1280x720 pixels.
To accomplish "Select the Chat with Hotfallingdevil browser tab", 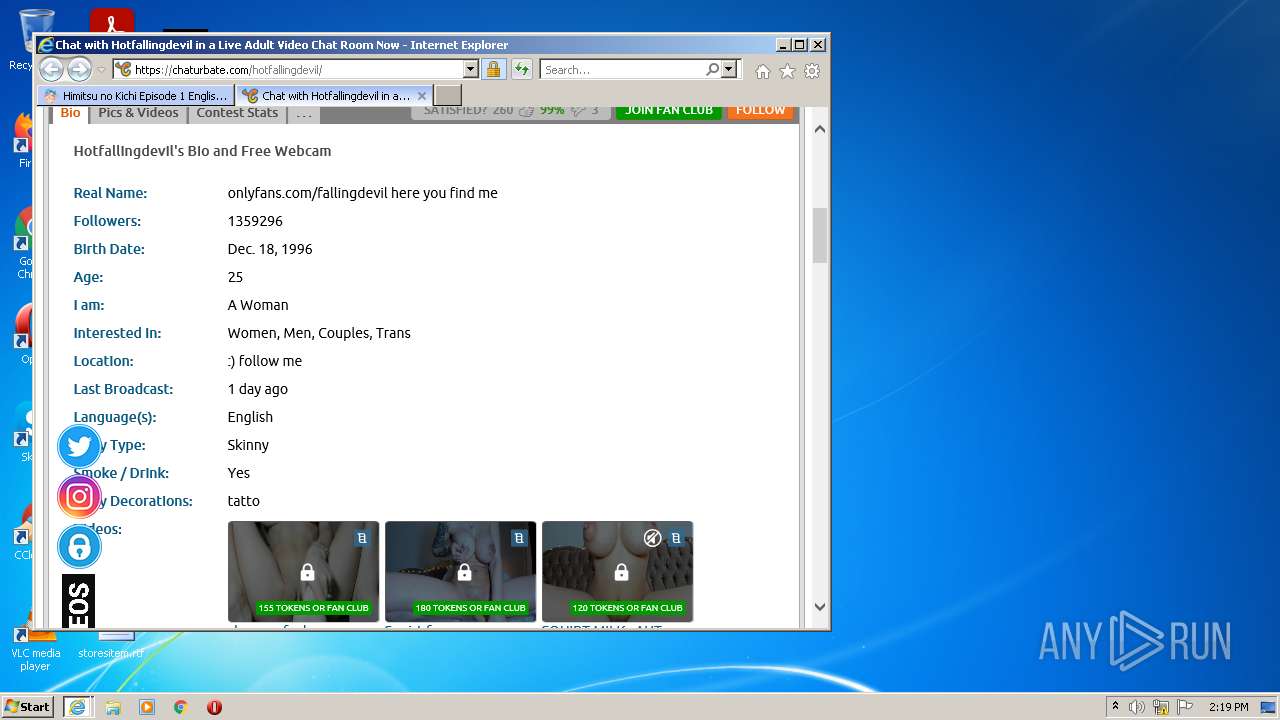I will coord(334,96).
